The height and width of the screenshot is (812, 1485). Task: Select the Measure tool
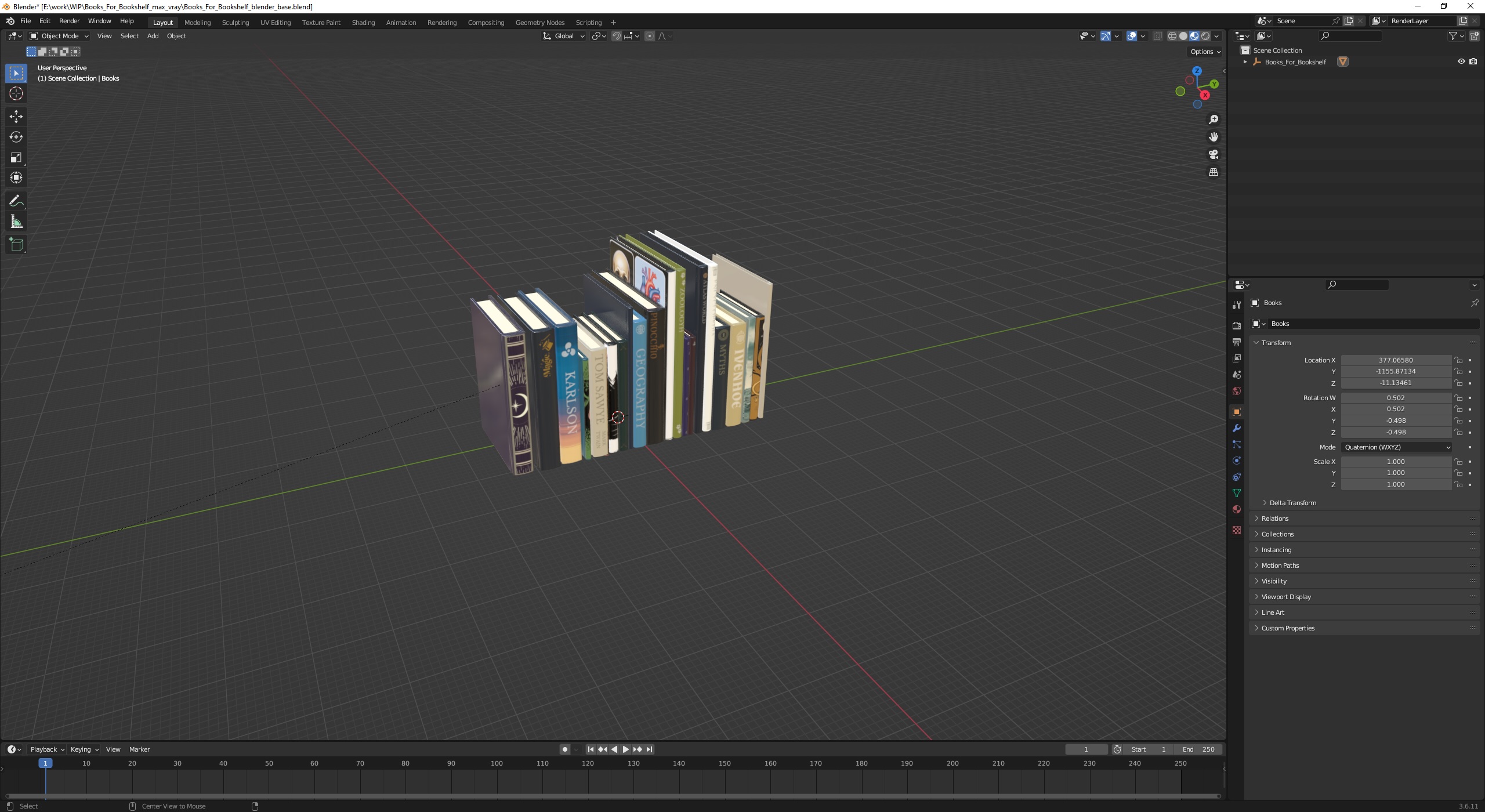(x=16, y=222)
